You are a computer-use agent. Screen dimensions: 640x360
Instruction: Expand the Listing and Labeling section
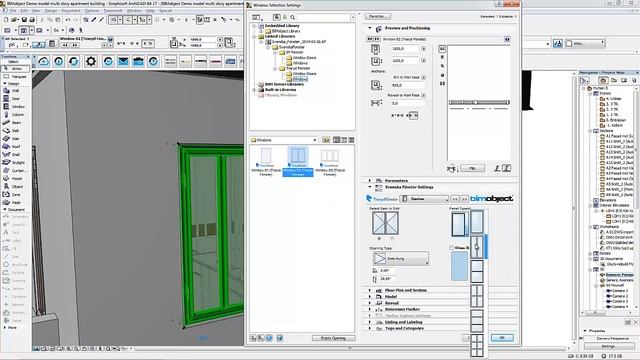click(370, 322)
